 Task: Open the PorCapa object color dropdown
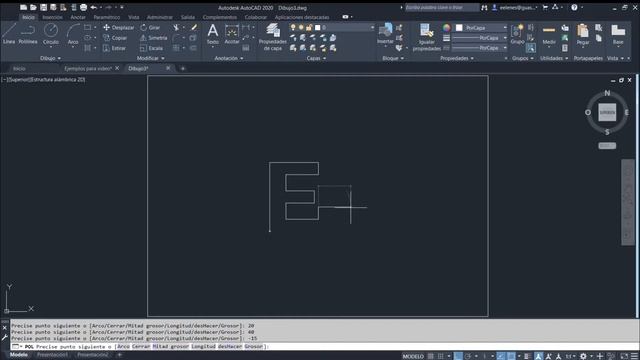coord(481,27)
